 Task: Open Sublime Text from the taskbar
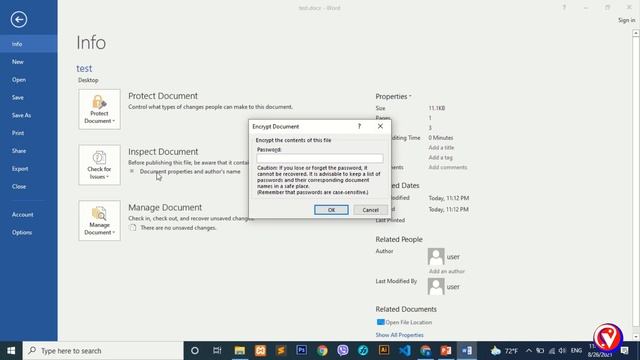click(281, 351)
